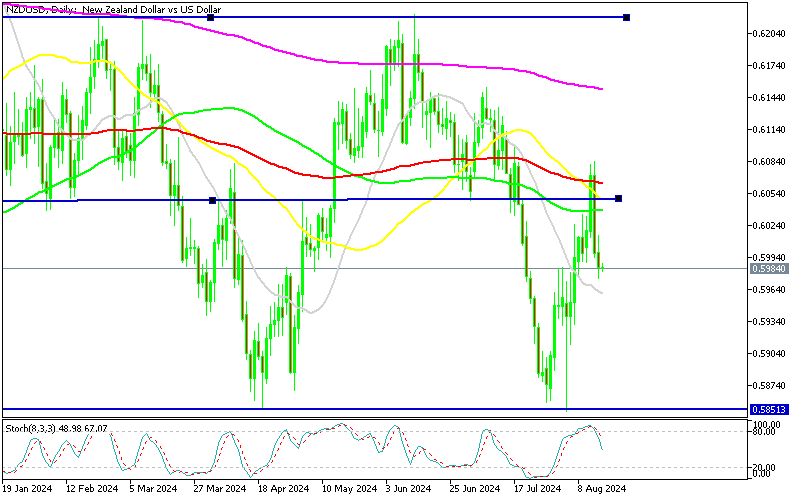800x500 pixels.
Task: Click the 0.59940 price scale value
Action: pyautogui.click(x=770, y=258)
